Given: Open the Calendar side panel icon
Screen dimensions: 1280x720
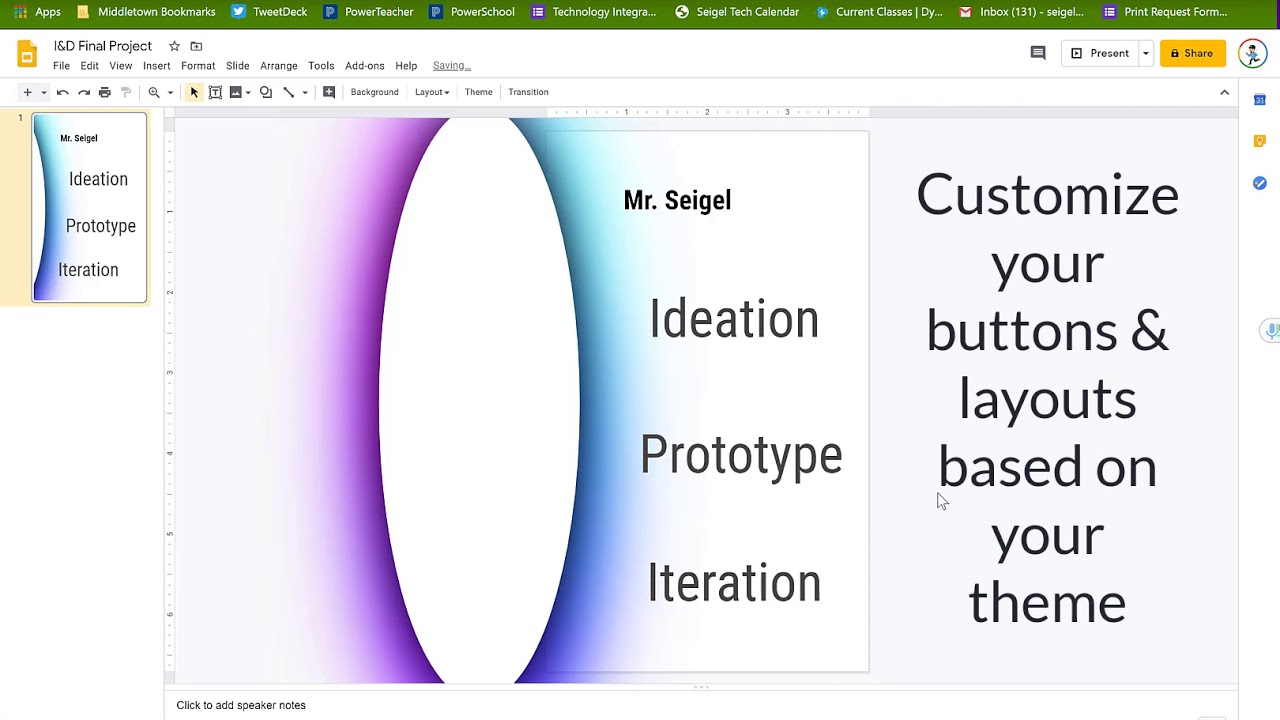Looking at the screenshot, I should (x=1260, y=99).
